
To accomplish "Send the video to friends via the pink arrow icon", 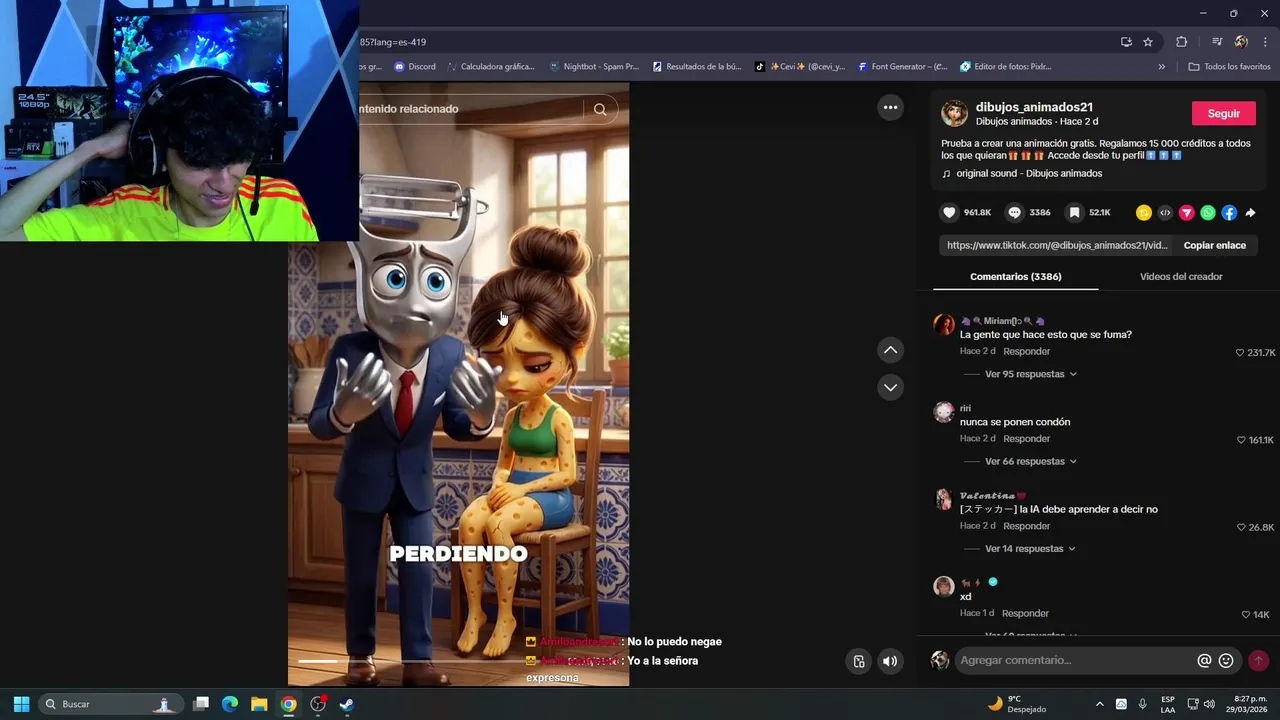I will (x=1187, y=213).
